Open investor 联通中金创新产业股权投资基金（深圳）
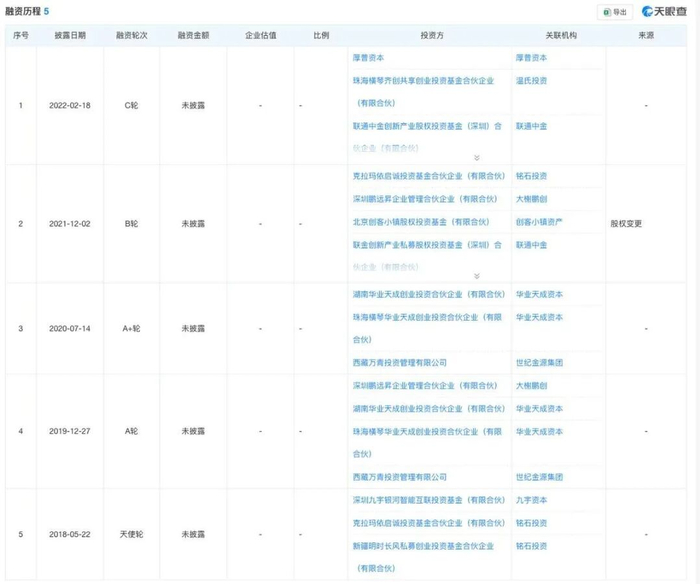The height and width of the screenshot is (584, 700). tap(427, 137)
